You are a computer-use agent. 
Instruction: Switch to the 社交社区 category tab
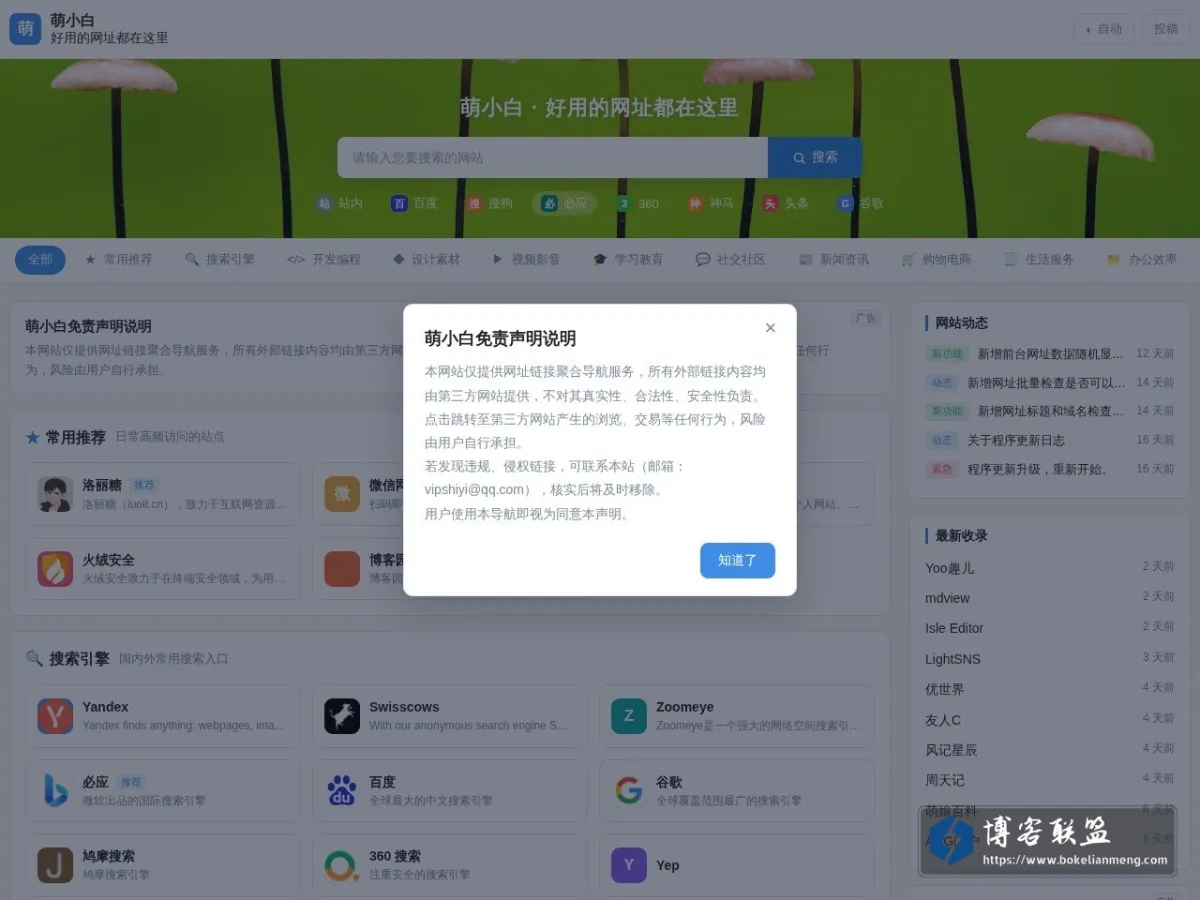(x=730, y=259)
